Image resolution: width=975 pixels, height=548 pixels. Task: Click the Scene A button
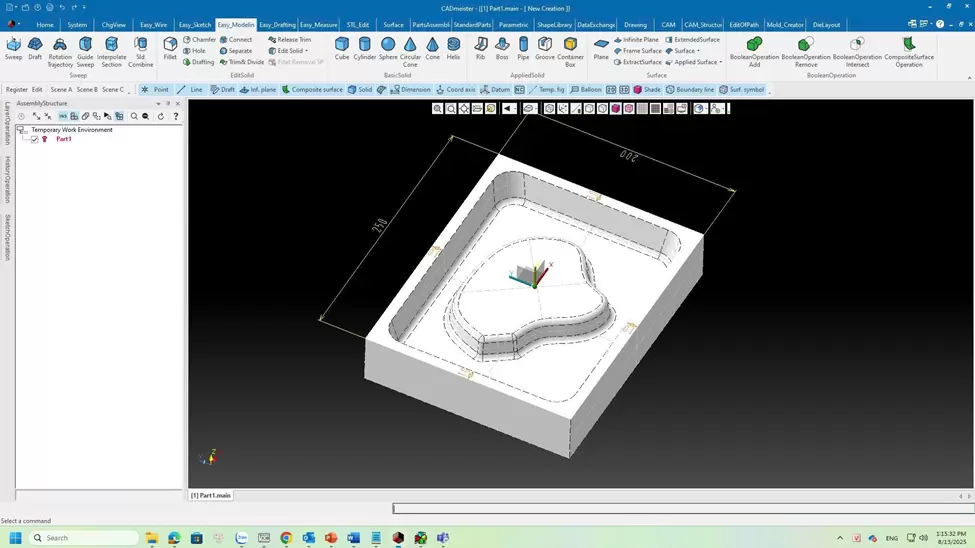pyautogui.click(x=61, y=89)
